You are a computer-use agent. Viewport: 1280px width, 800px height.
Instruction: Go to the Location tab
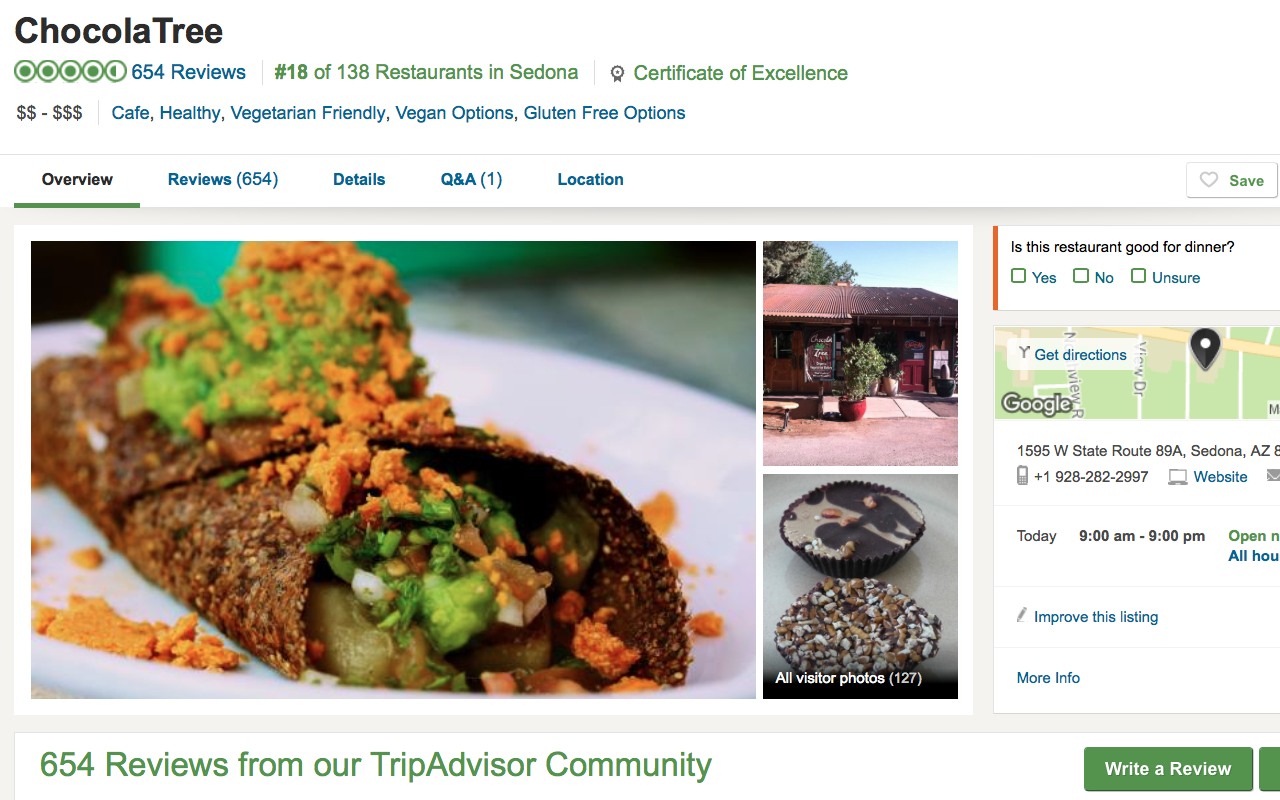click(x=590, y=180)
